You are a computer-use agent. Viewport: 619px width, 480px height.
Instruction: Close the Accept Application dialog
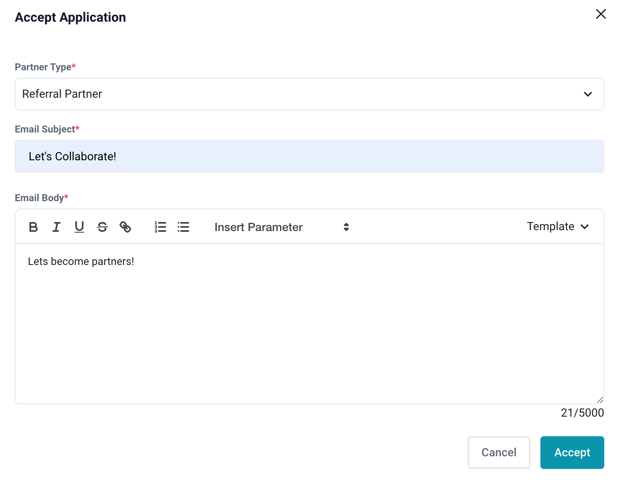point(600,14)
